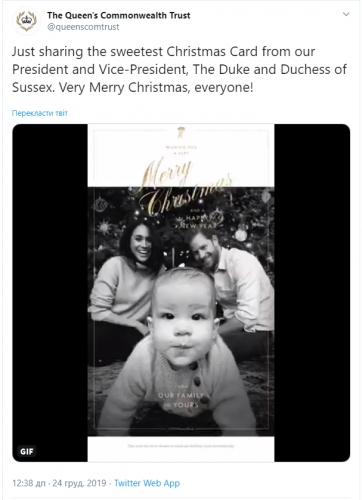
Task: Click the gold crest atop the card
Action: 180,132
